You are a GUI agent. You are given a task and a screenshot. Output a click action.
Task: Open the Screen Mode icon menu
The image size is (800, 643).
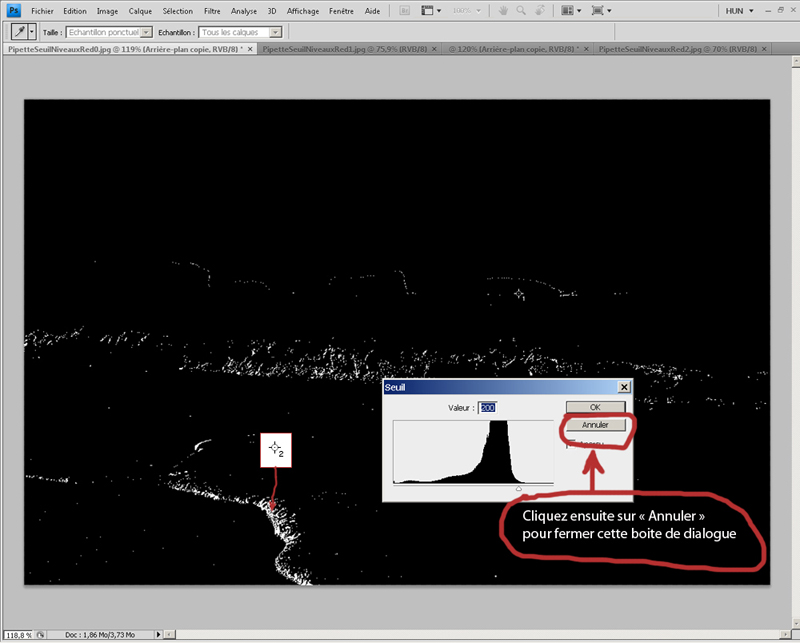pos(601,11)
